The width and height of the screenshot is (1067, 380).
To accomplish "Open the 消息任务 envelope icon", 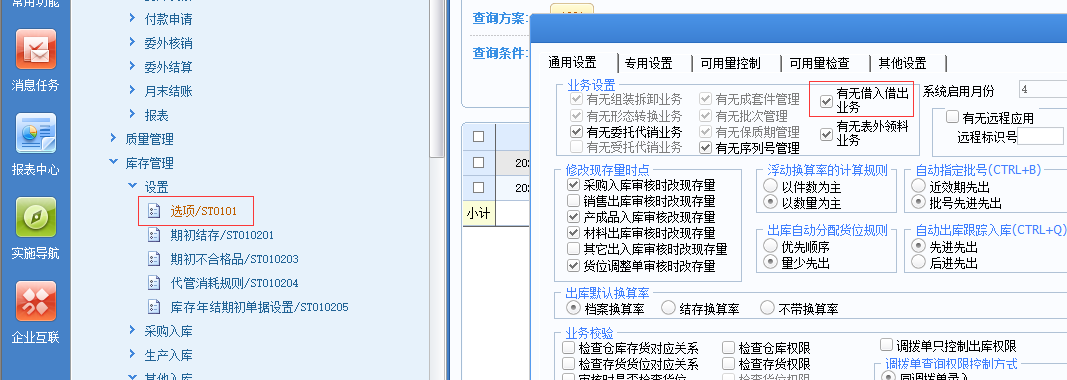I will tap(35, 49).
